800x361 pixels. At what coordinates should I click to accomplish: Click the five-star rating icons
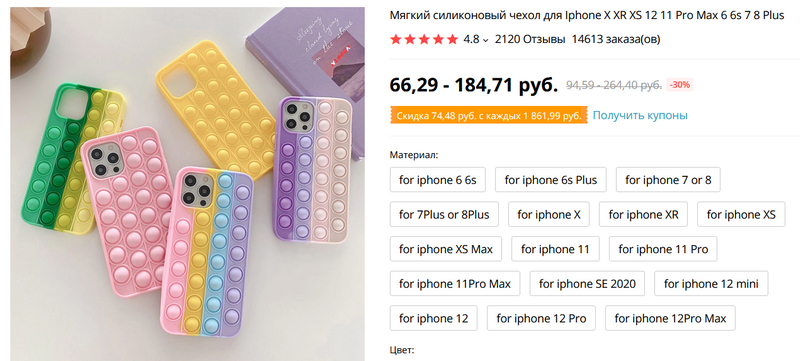point(424,39)
